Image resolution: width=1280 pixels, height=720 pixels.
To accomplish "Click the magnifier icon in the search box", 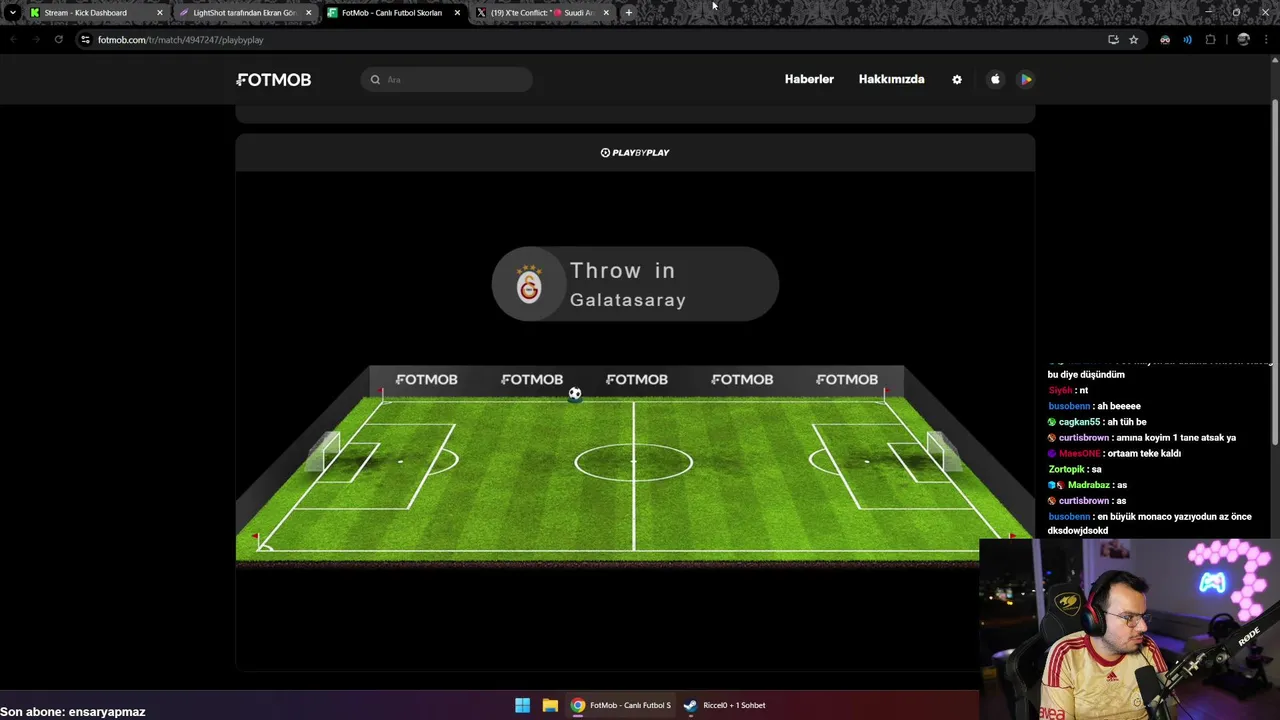I will pos(376,80).
